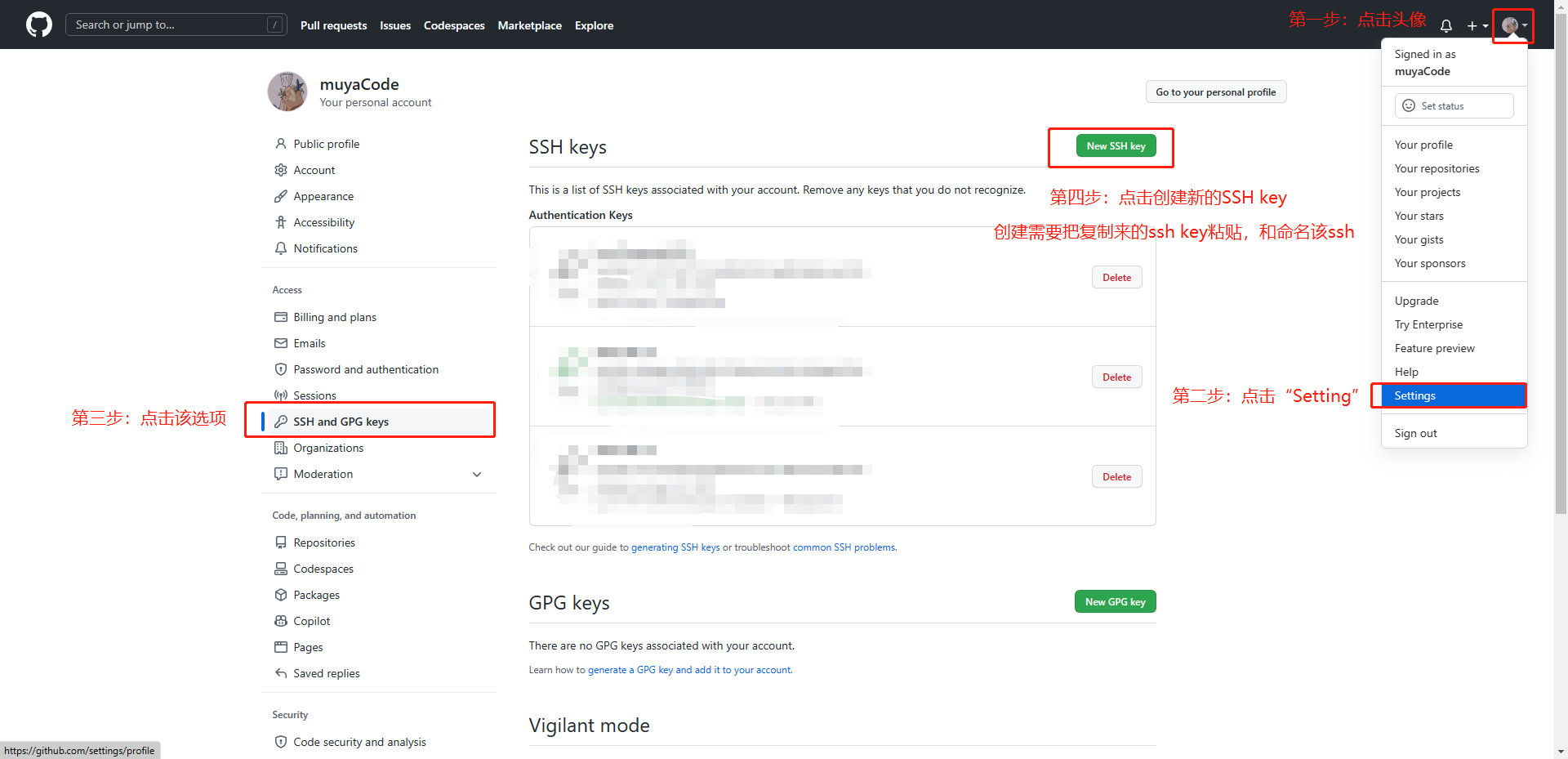Click the muyaCode profile avatar image

[287, 92]
